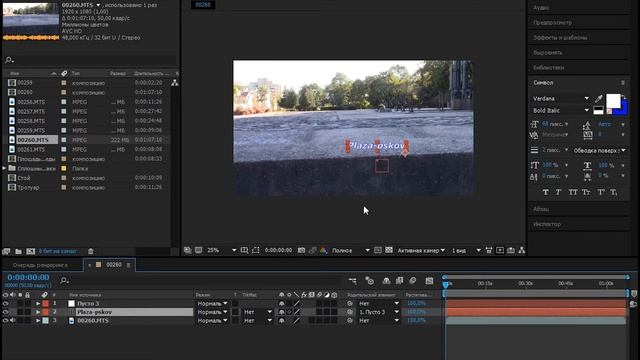Select the 00258.MTS file in Project panel
Viewport: 640px width, 360px height.
(x=31, y=121)
